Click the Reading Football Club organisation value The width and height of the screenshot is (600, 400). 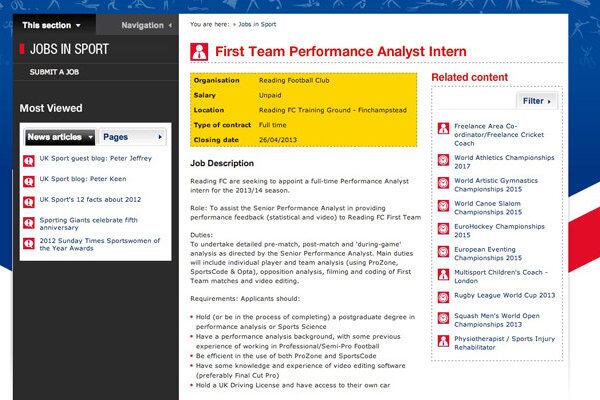pos(294,80)
